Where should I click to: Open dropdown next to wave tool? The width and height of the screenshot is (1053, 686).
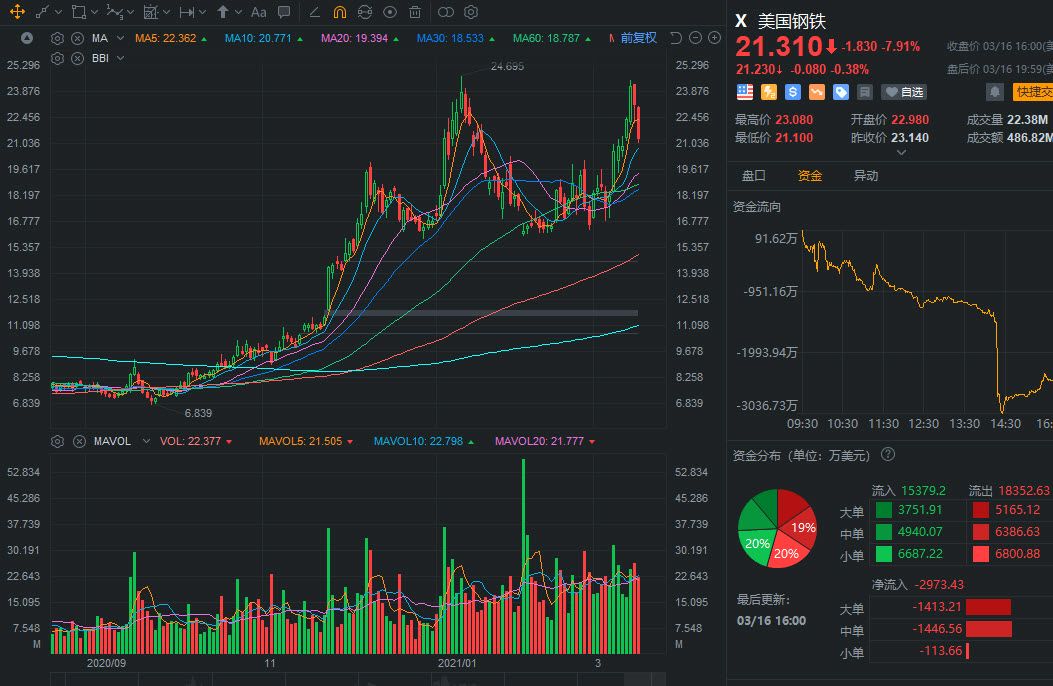point(130,12)
